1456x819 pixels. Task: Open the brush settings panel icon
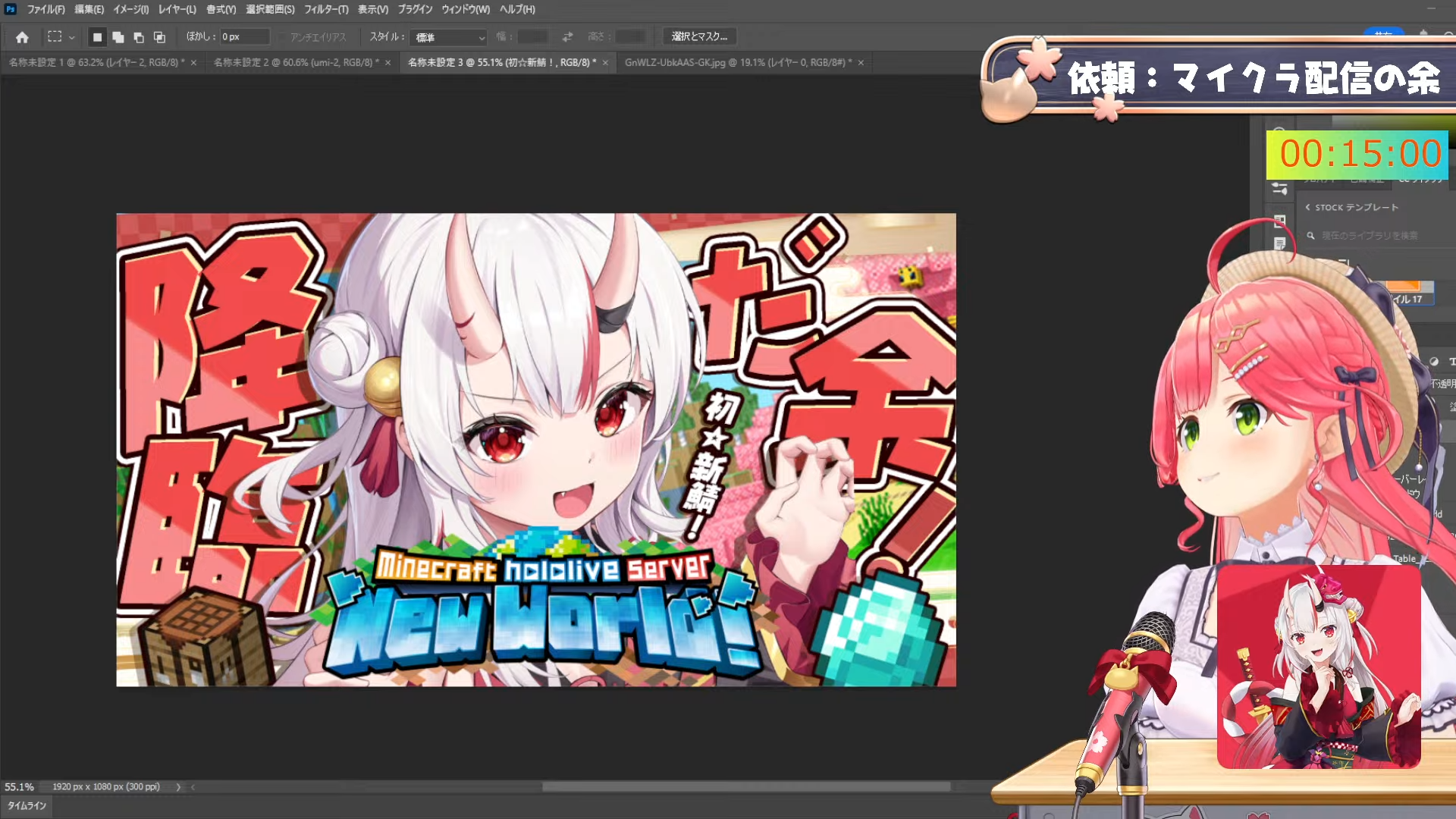tap(1280, 188)
